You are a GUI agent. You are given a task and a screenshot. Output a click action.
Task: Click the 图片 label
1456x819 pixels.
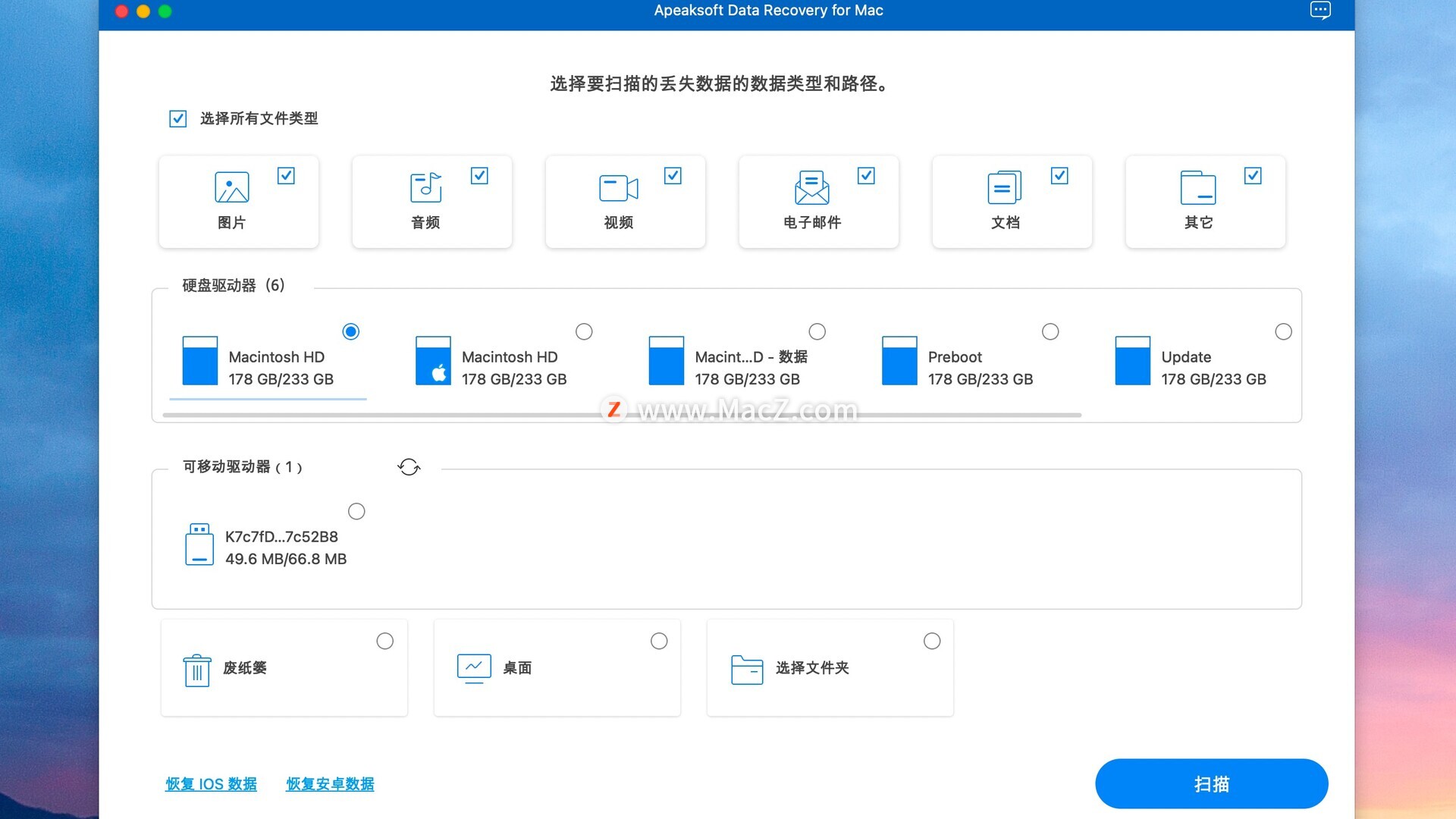point(231,223)
